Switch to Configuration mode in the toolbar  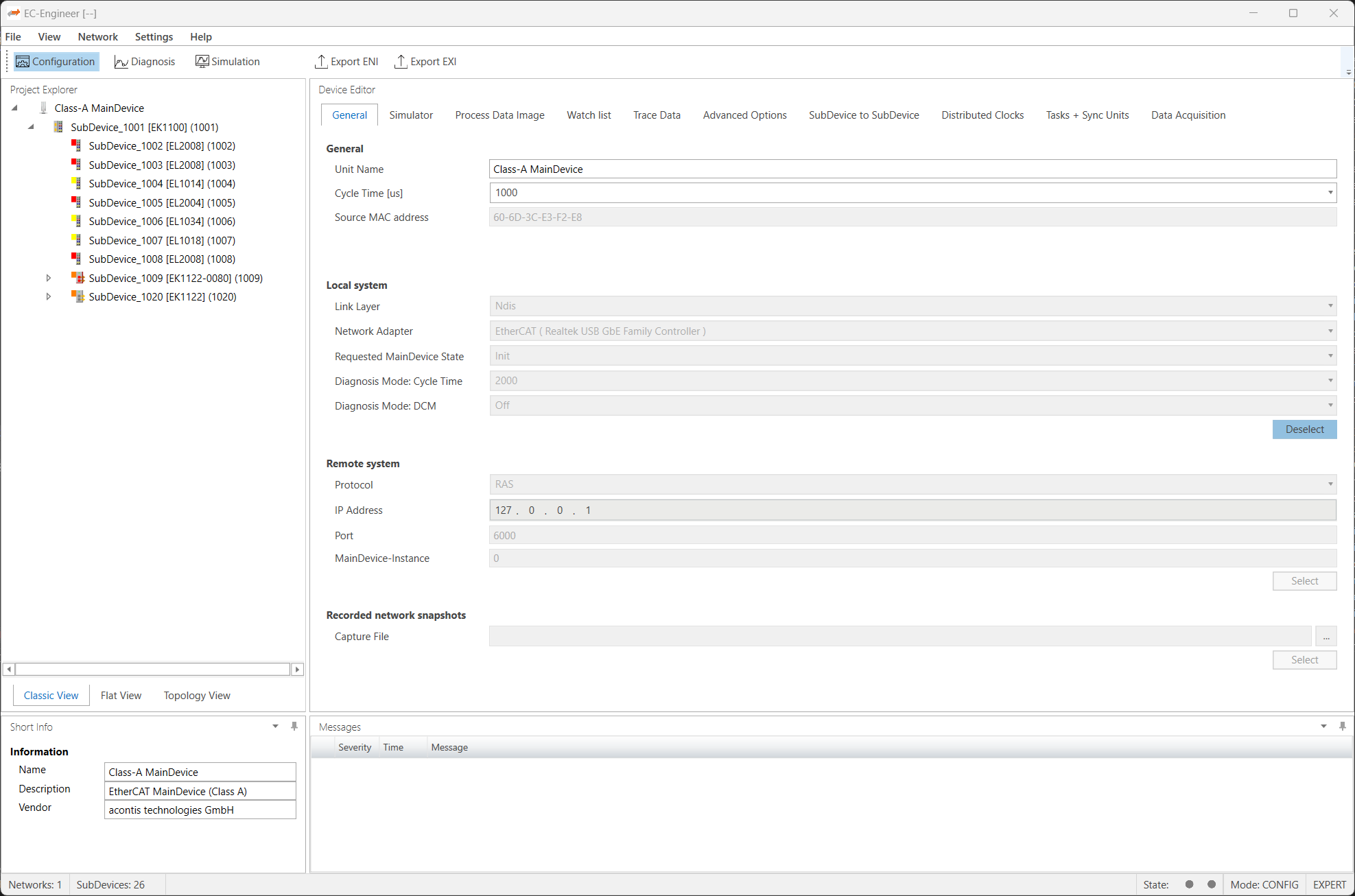56,62
